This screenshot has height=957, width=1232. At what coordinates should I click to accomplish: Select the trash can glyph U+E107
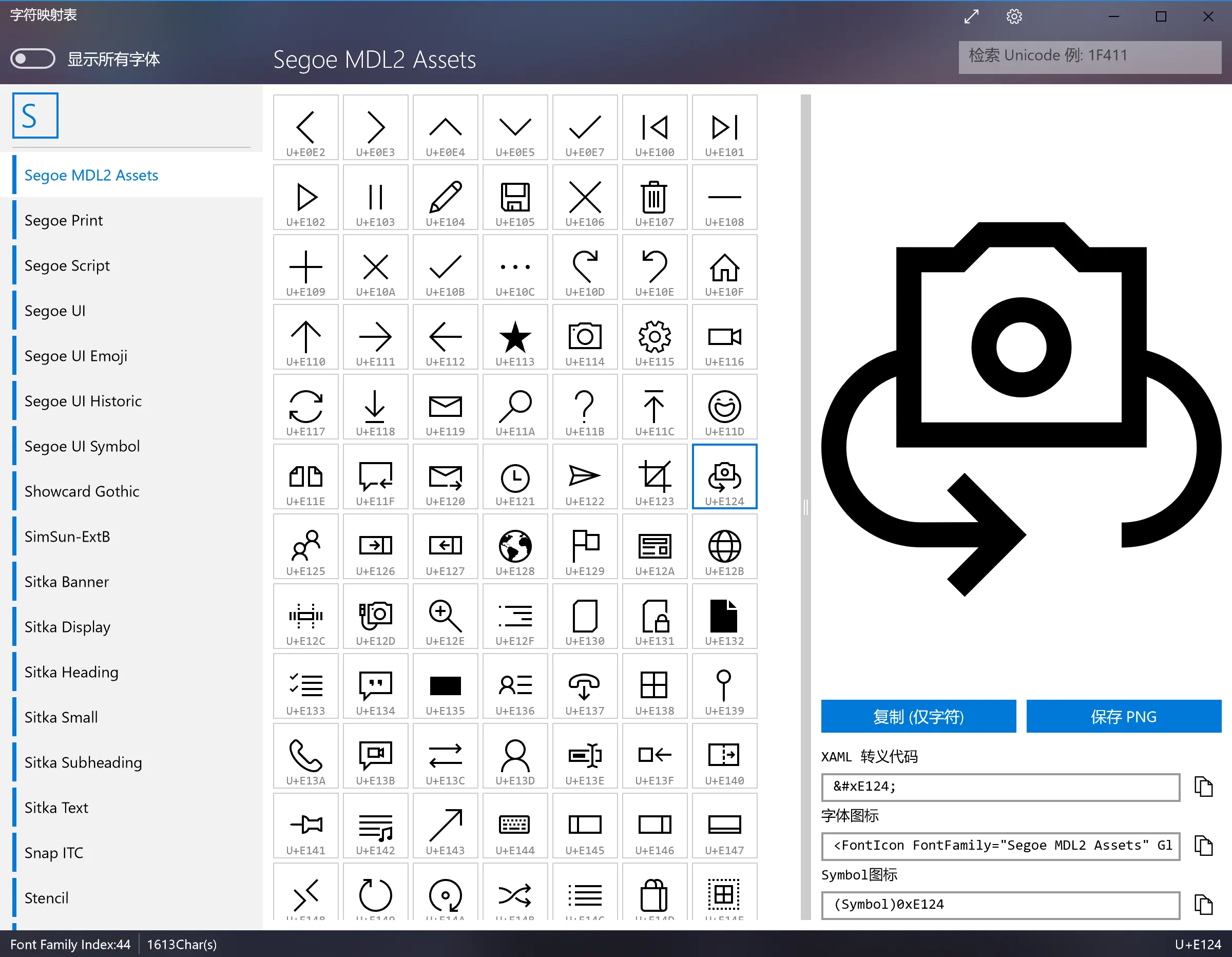[x=654, y=198]
